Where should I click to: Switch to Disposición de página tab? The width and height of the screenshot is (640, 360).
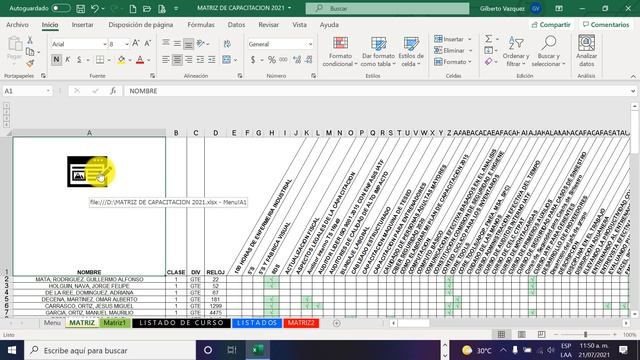click(x=140, y=25)
